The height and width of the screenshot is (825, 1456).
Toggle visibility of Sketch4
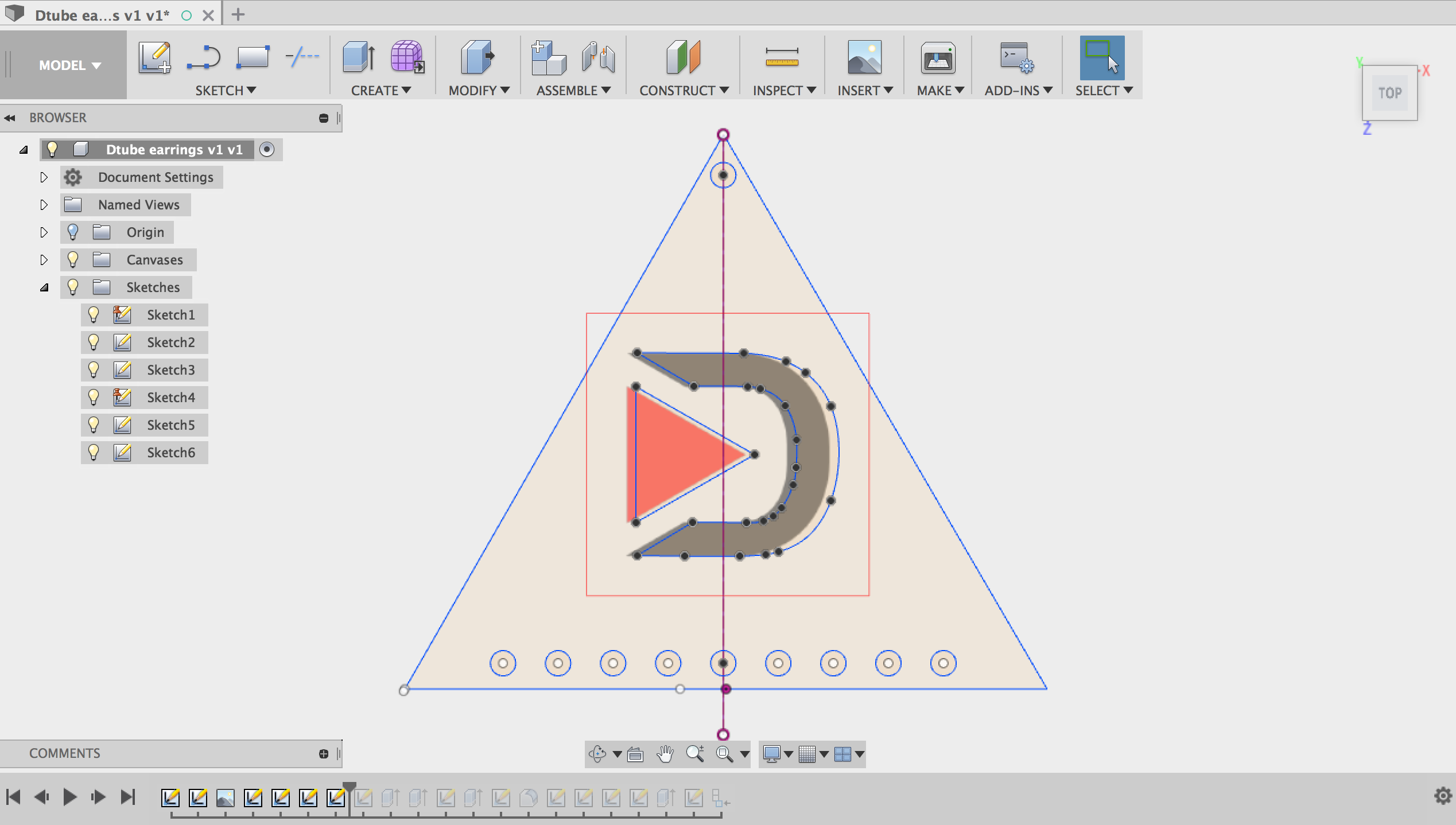coord(93,397)
